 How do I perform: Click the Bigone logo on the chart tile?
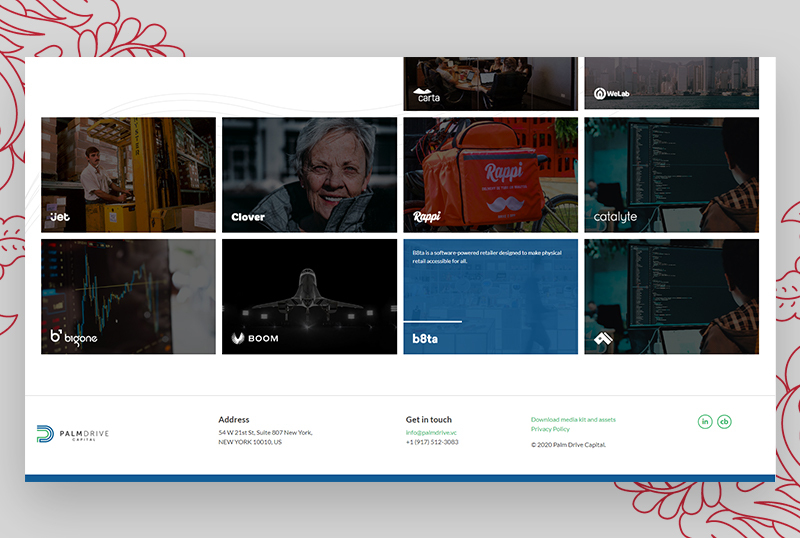[x=74, y=337]
